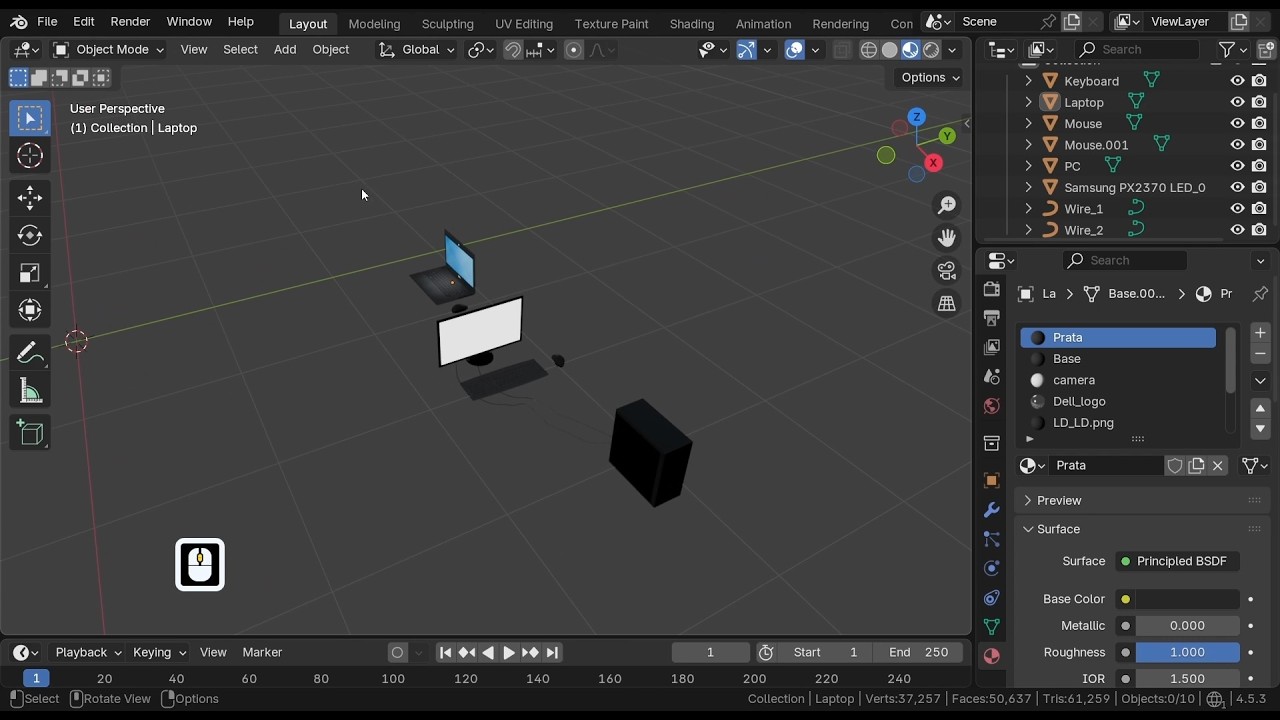Click the pan view hand icon
1280x720 pixels.
tap(946, 238)
